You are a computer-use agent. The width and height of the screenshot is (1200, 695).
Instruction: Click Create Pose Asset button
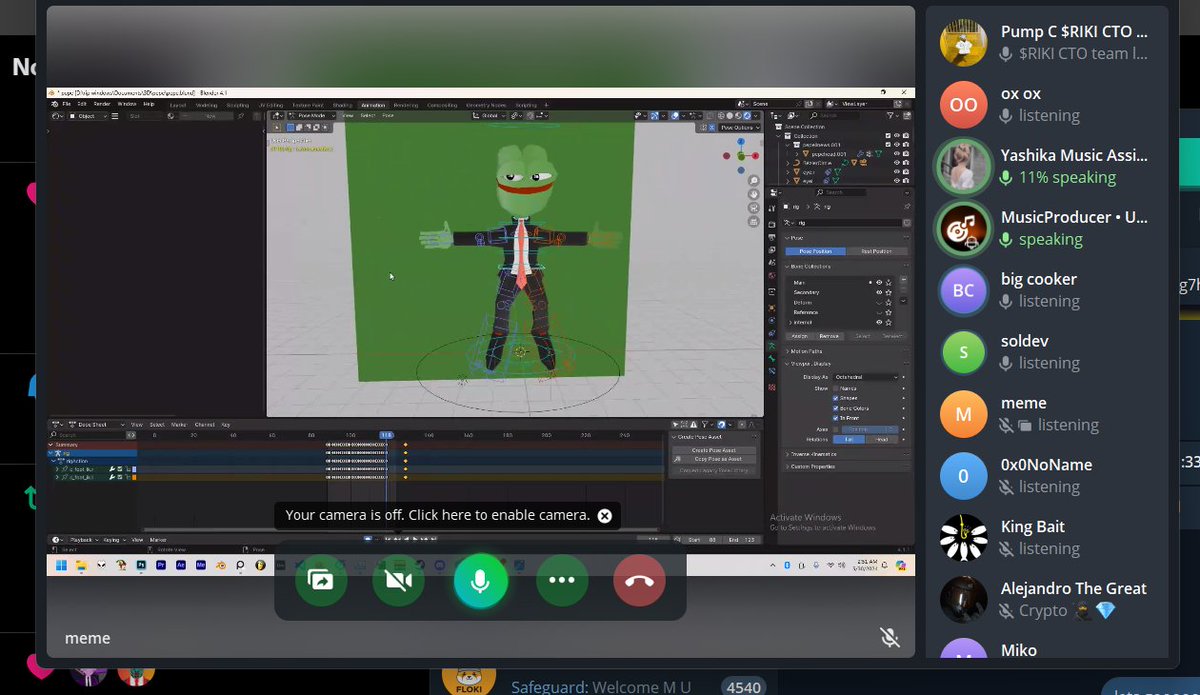(713, 450)
